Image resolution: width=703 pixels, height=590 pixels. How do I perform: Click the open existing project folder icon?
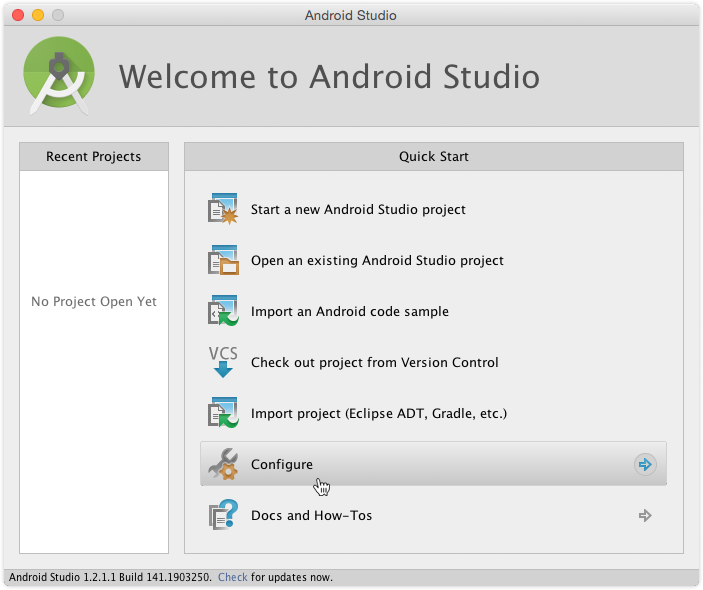[x=223, y=260]
